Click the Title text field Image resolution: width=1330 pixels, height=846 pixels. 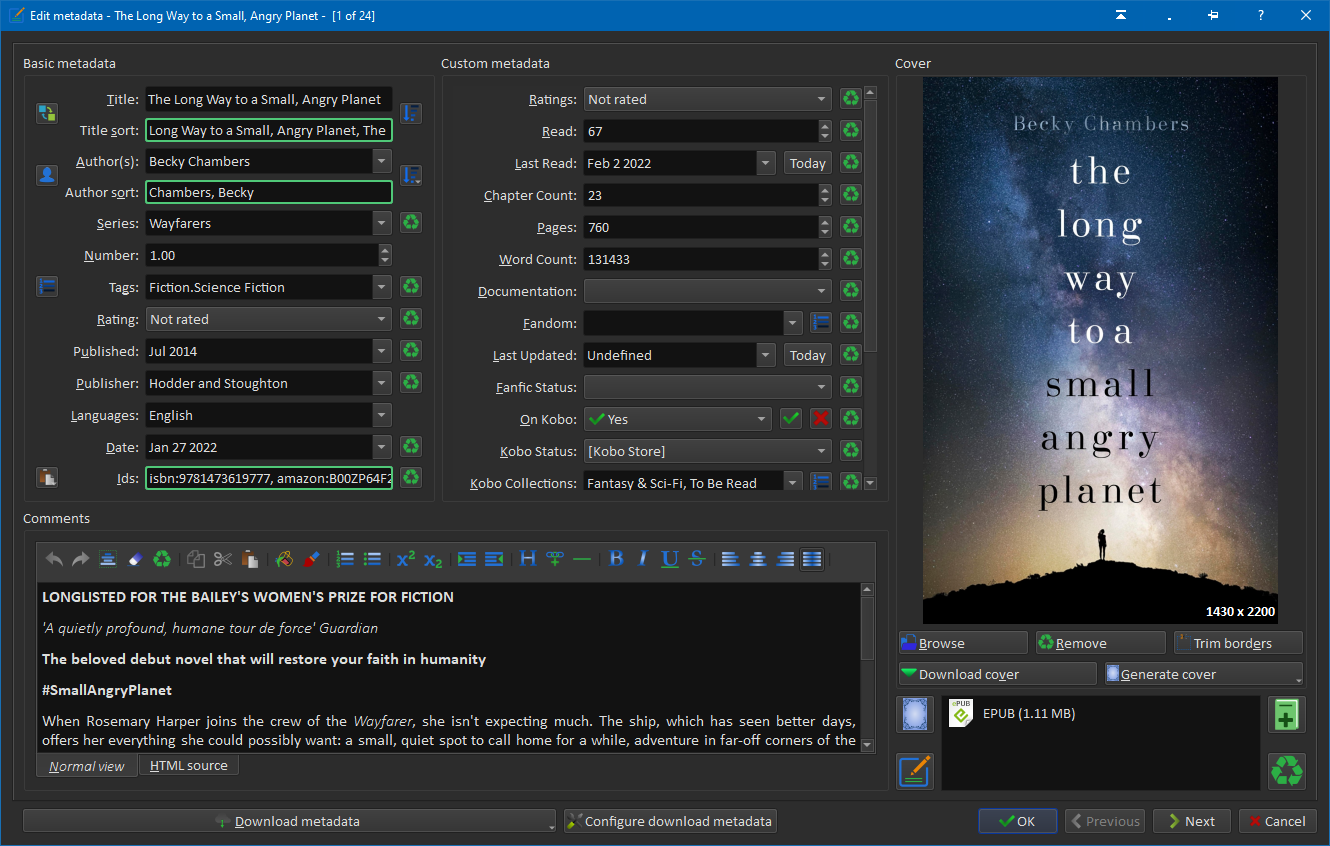tap(267, 99)
